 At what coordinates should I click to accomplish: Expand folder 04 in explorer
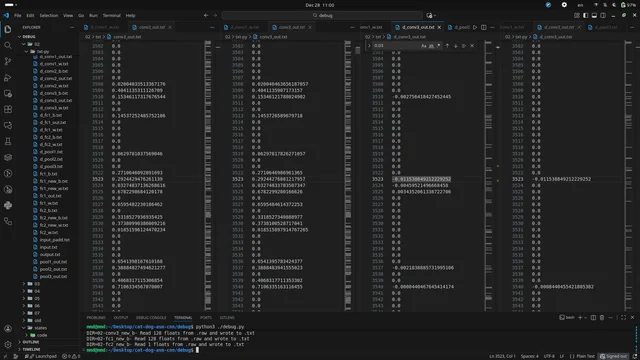click(x=24, y=291)
